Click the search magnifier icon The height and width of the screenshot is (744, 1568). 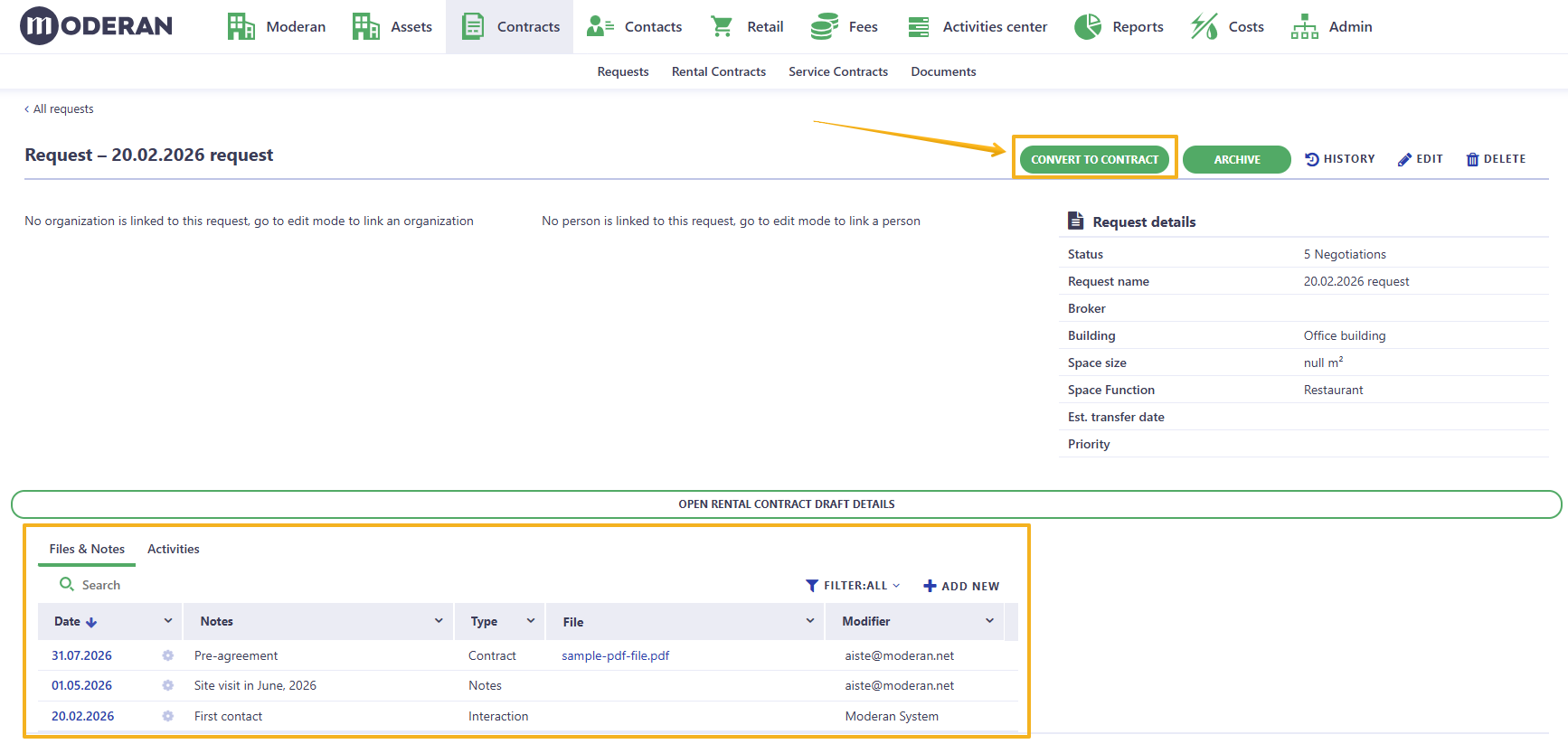point(67,584)
